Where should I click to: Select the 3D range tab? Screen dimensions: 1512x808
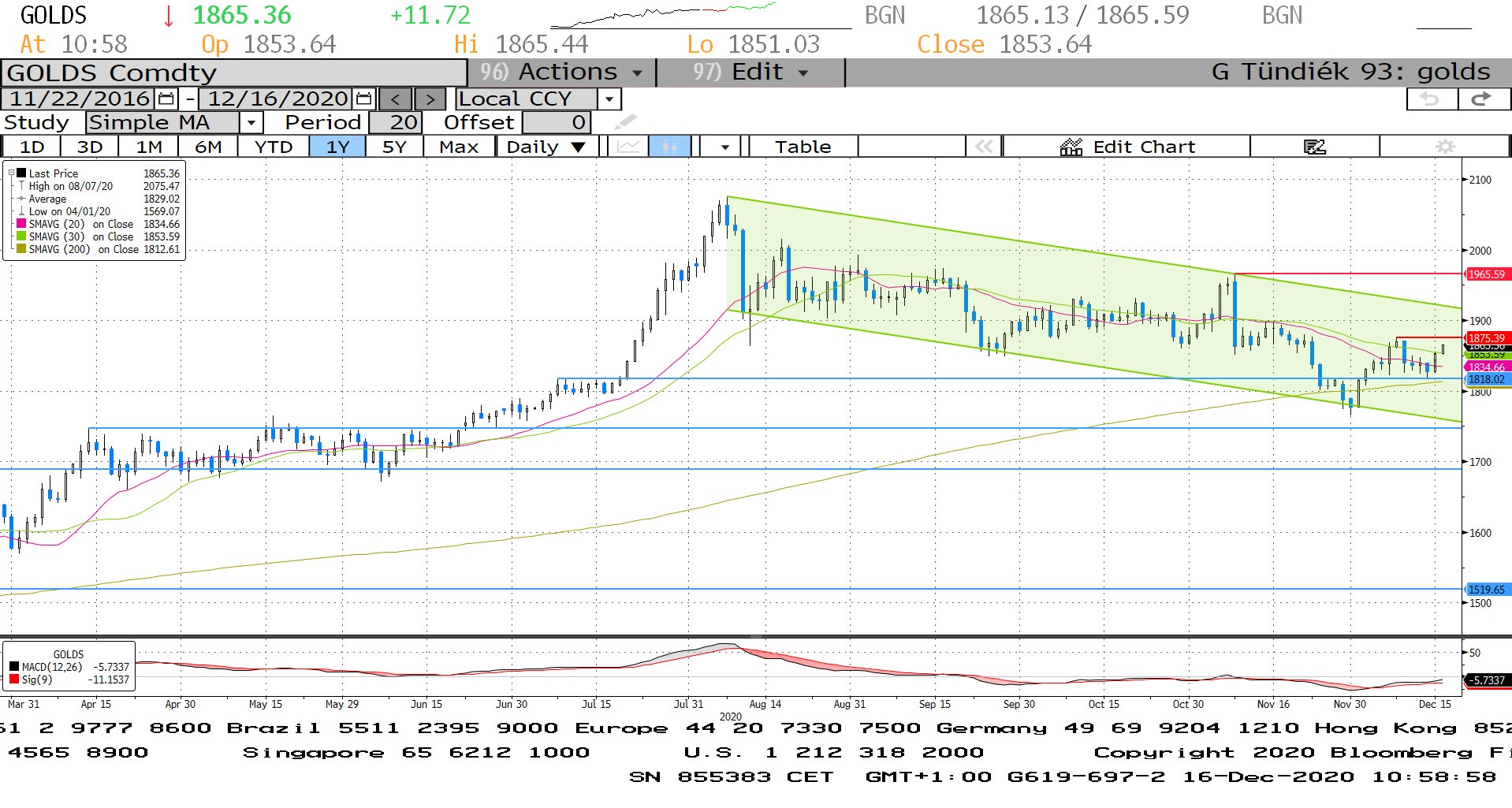coord(89,147)
